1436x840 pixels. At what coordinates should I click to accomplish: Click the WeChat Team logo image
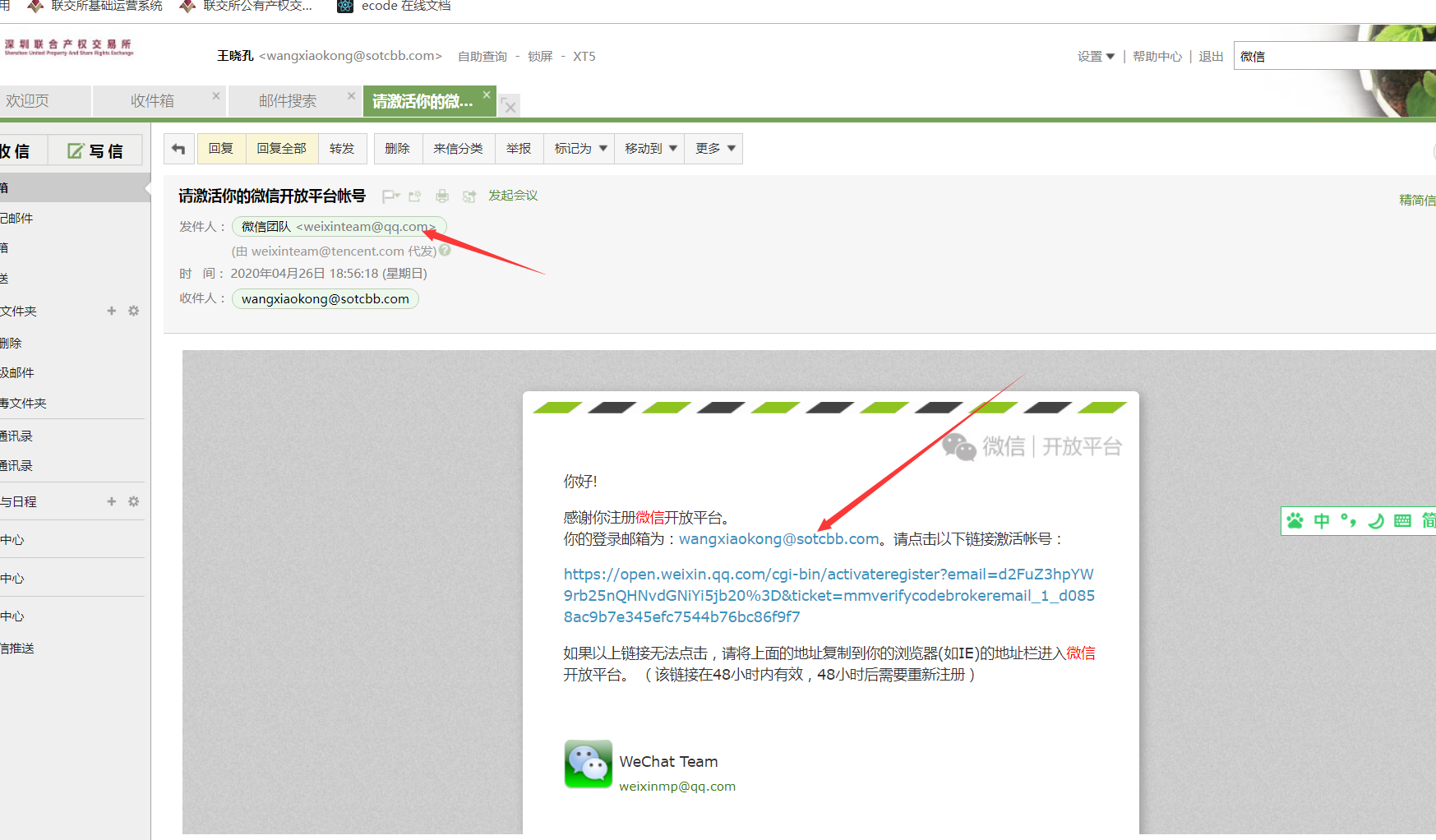coord(589,764)
